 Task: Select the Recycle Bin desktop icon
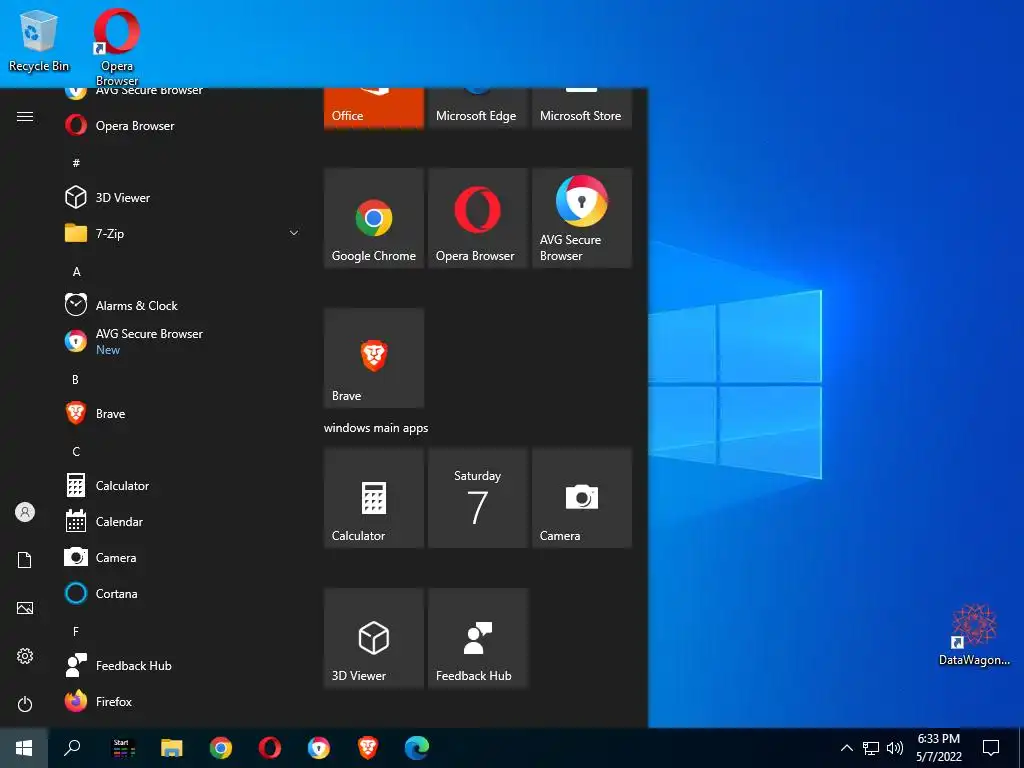(x=39, y=40)
